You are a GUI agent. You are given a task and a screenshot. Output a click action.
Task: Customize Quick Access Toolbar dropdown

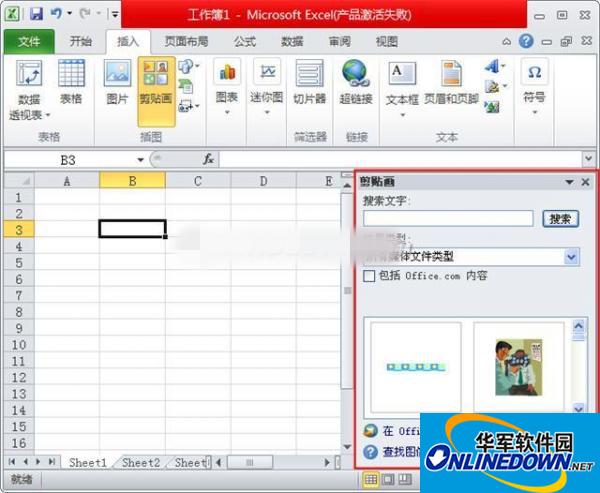coord(115,15)
